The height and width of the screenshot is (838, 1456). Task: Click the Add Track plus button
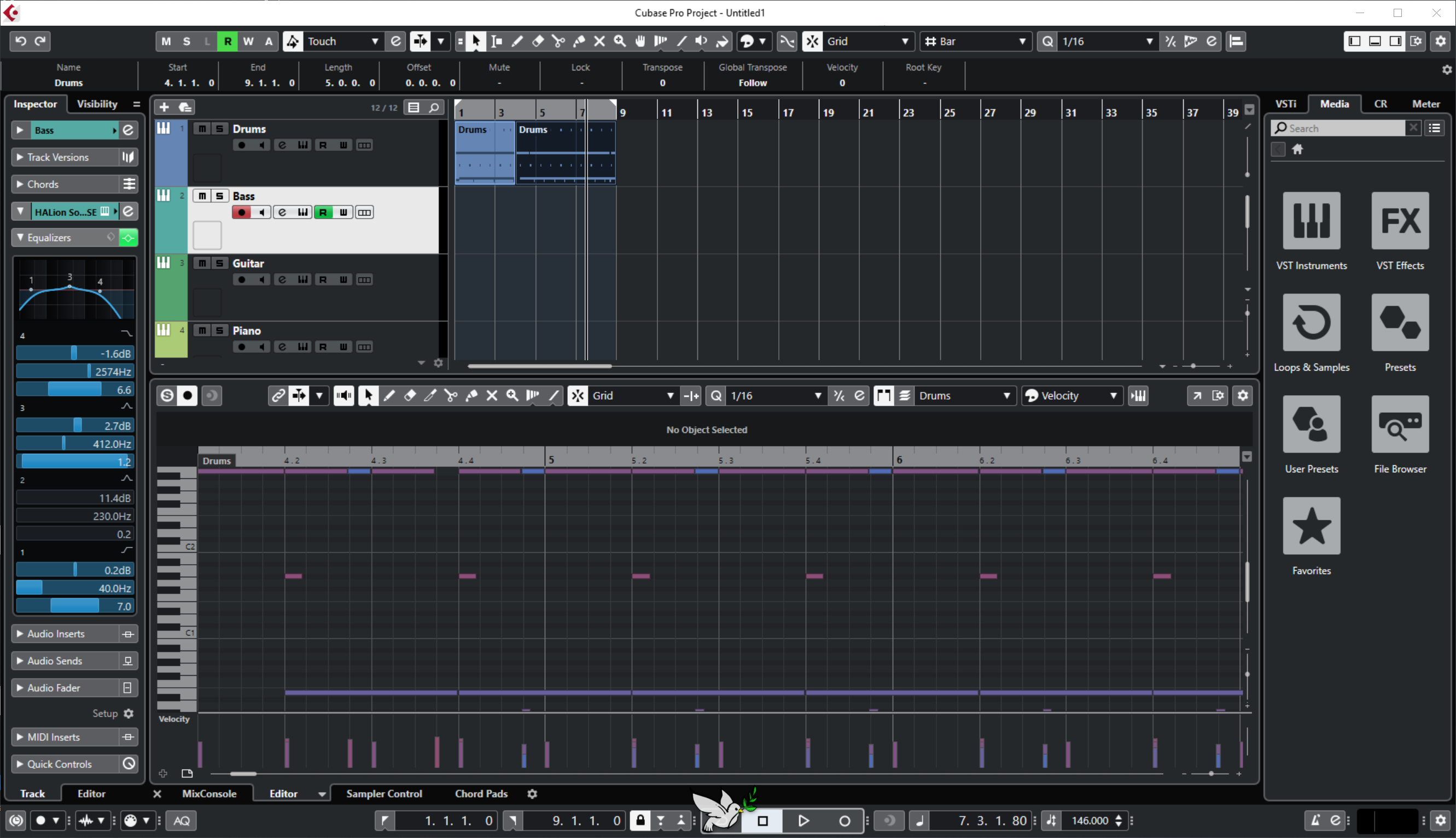coord(164,107)
